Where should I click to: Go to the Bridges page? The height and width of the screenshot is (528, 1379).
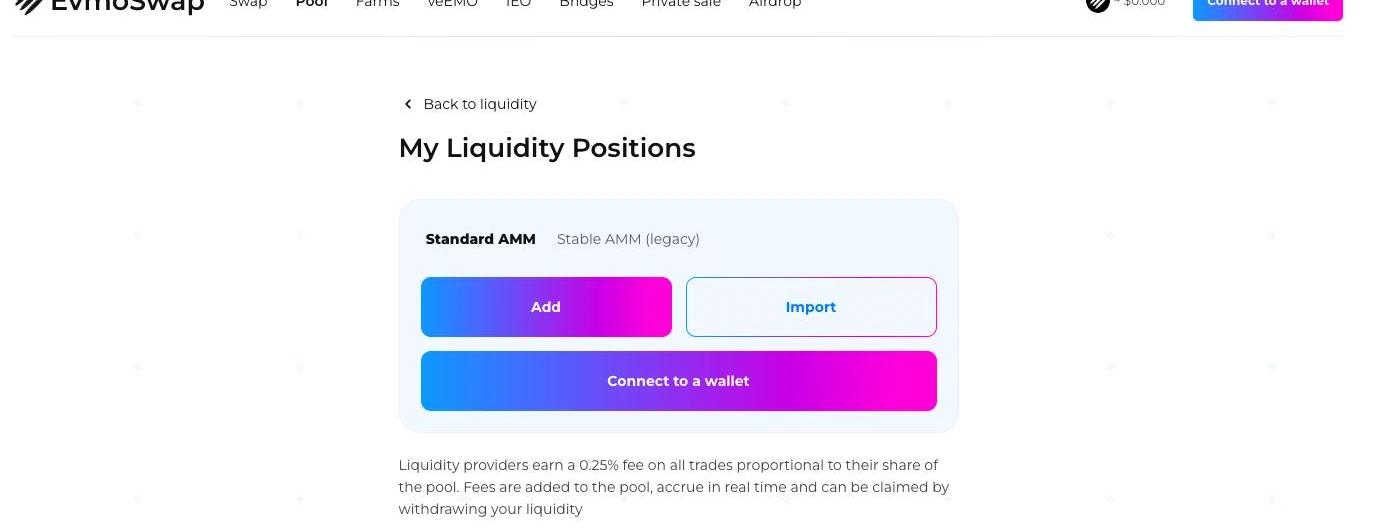coord(586,4)
